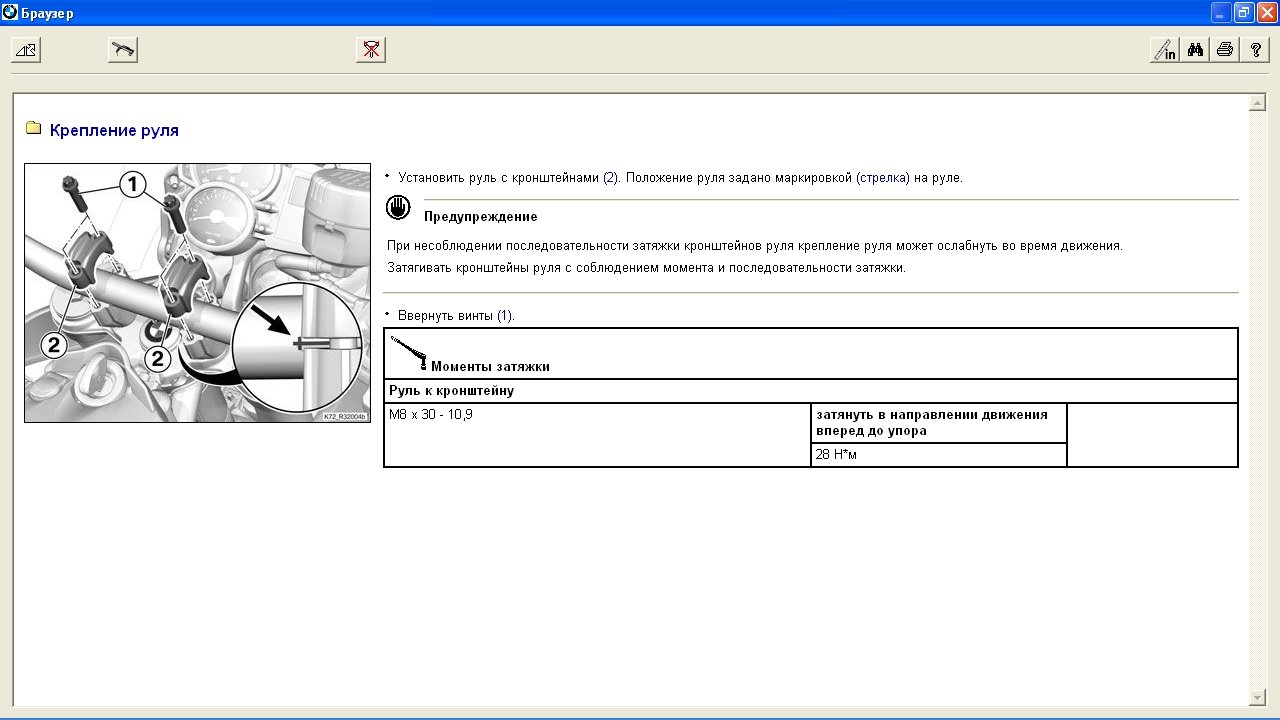Screen dimensions: 1280x720
Task: Open the torque wrench toolbar button
Action: point(123,50)
